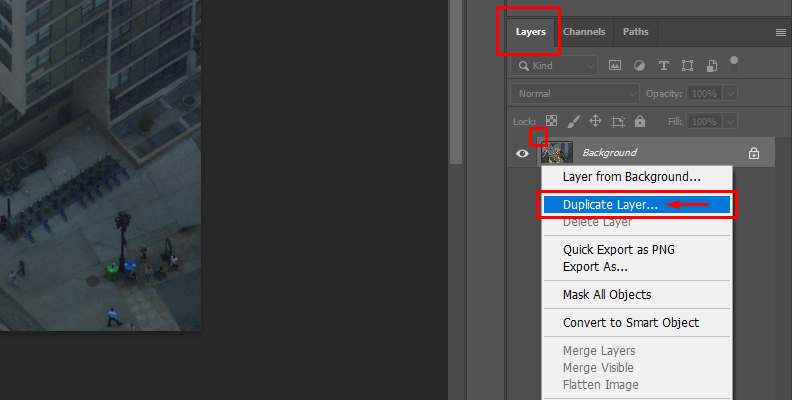Filter for pixel layers icon
This screenshot has width=792, height=400.
pyautogui.click(x=615, y=65)
